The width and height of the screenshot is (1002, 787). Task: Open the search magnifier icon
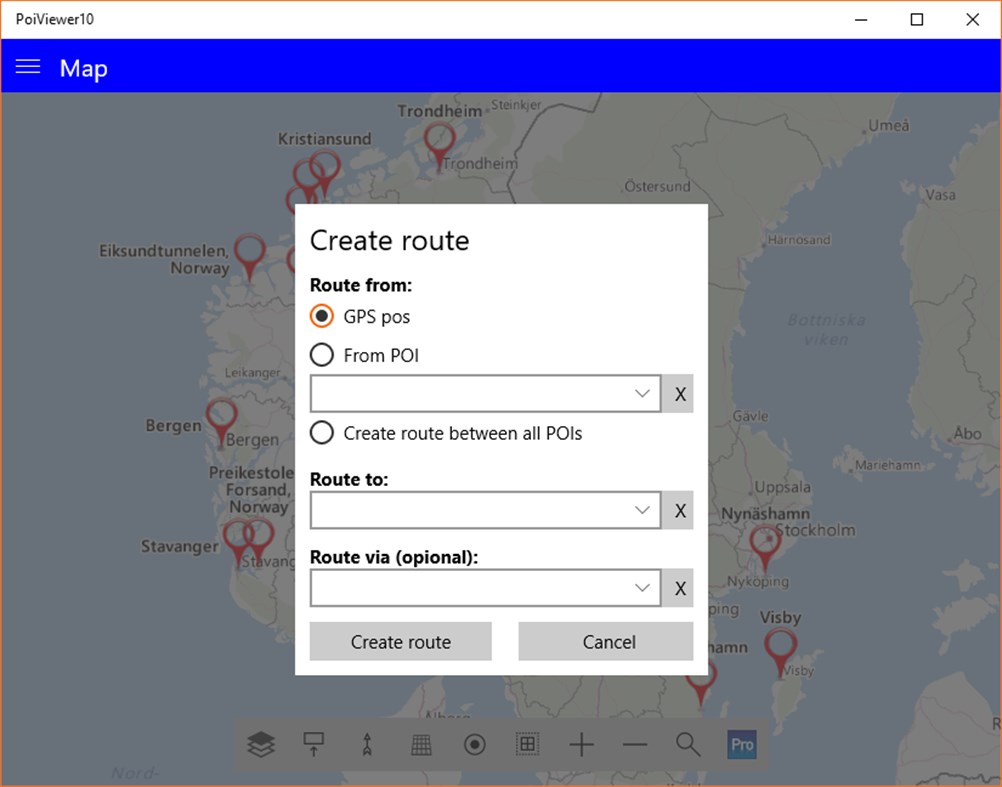[687, 744]
